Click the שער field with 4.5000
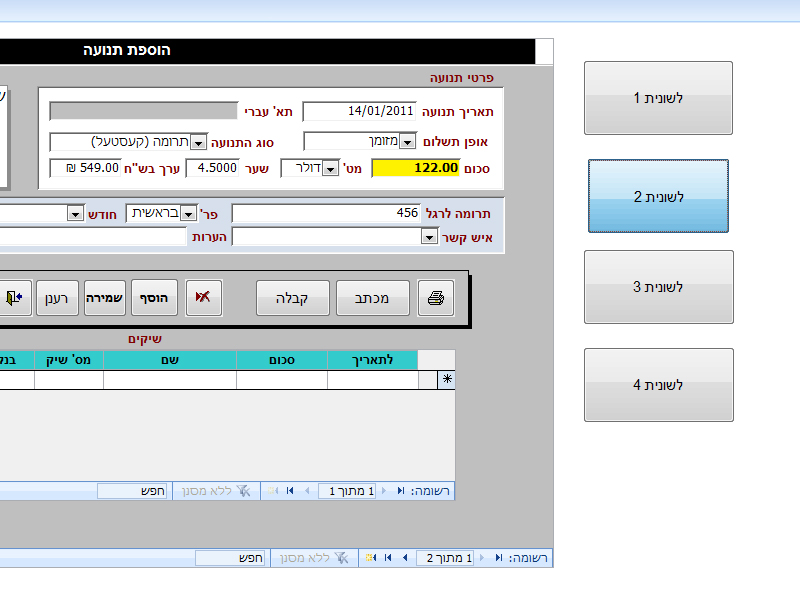800x600 pixels. pyautogui.click(x=212, y=168)
